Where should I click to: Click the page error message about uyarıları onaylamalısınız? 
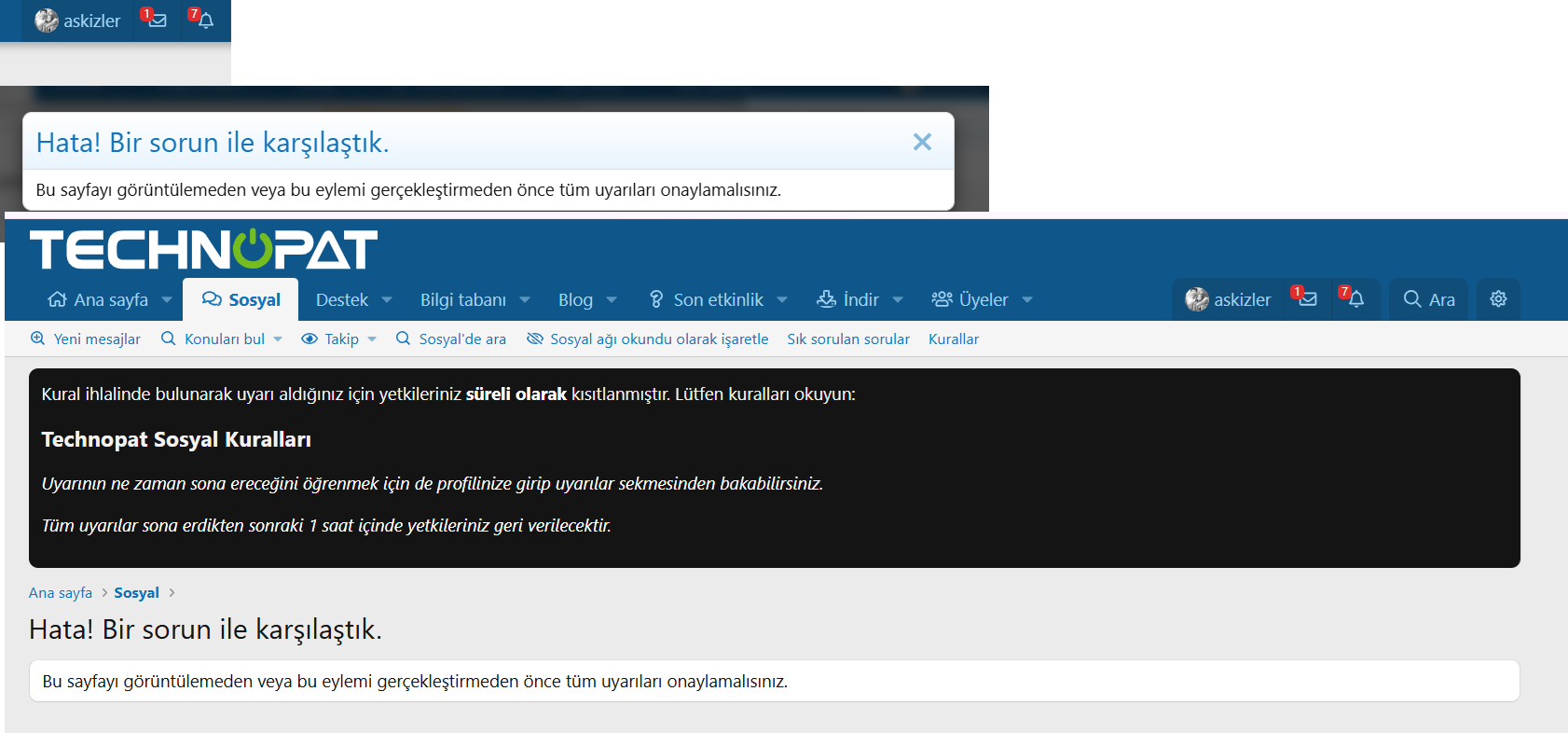coord(415,681)
